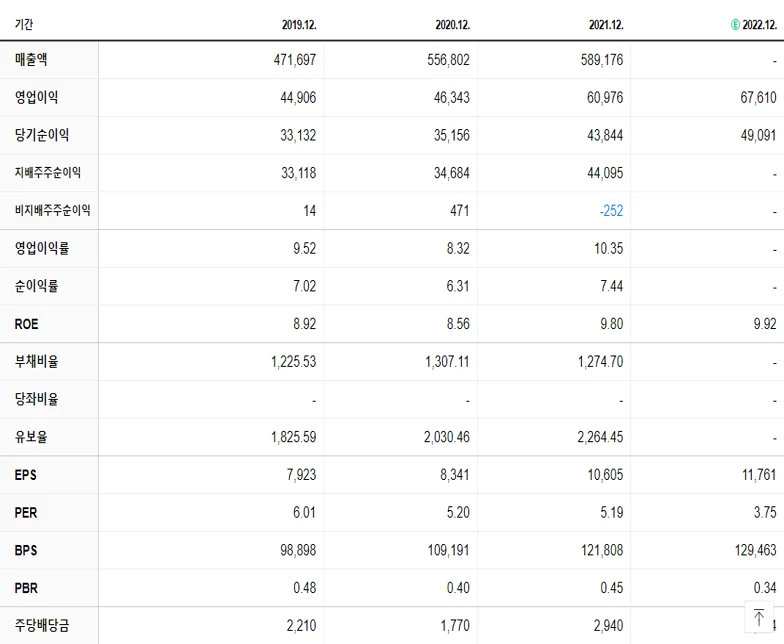784x644 pixels.
Task: Click the 1,274.70 debt ratio value
Action: pos(600,362)
